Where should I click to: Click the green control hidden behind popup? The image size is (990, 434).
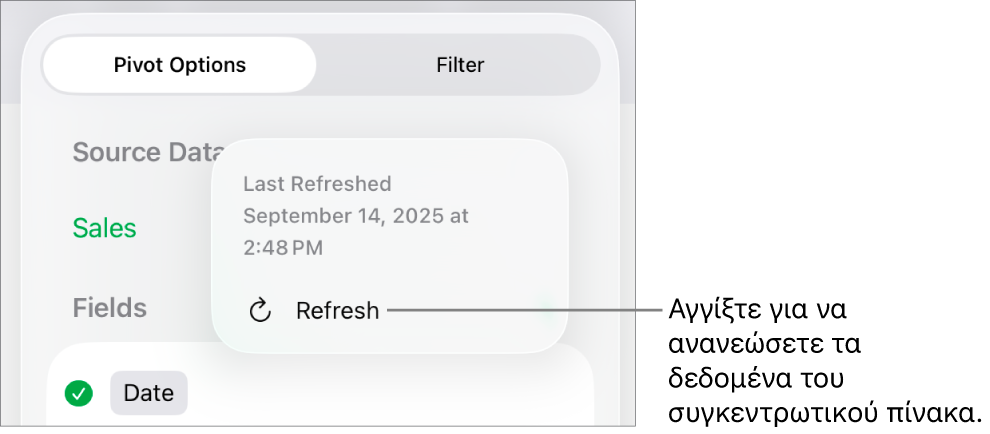(547, 308)
